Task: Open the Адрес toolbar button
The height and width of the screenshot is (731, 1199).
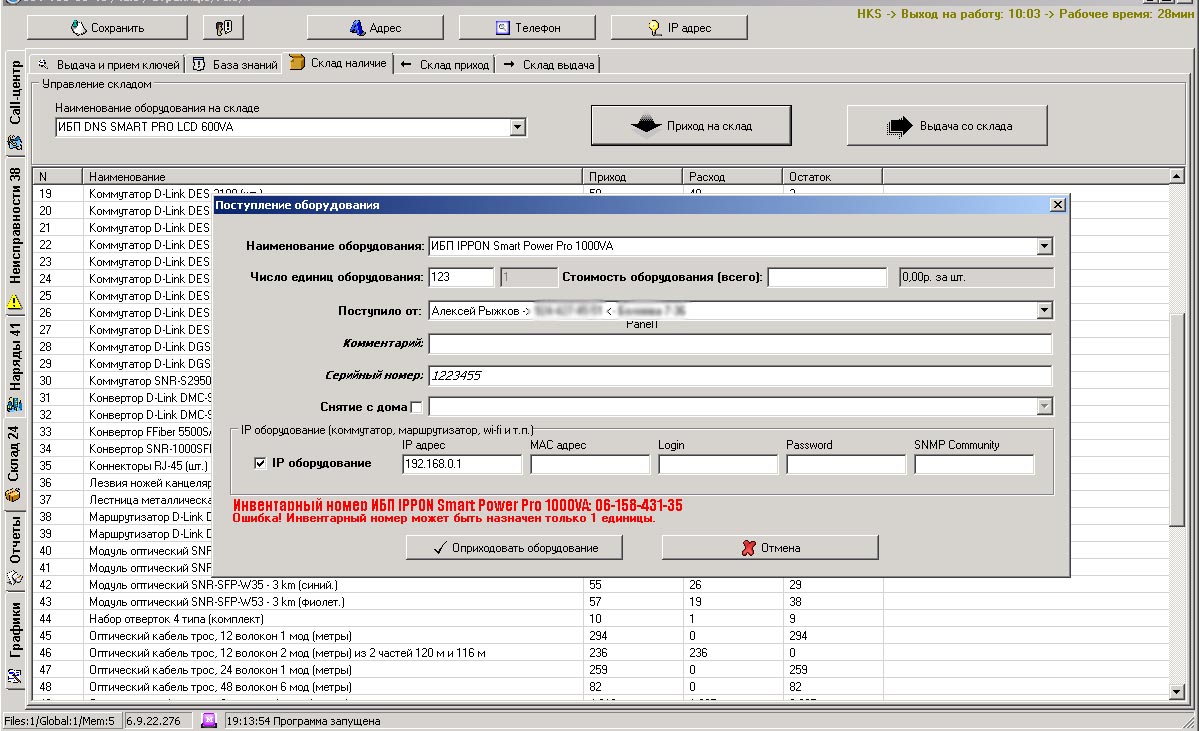Action: [x=375, y=28]
